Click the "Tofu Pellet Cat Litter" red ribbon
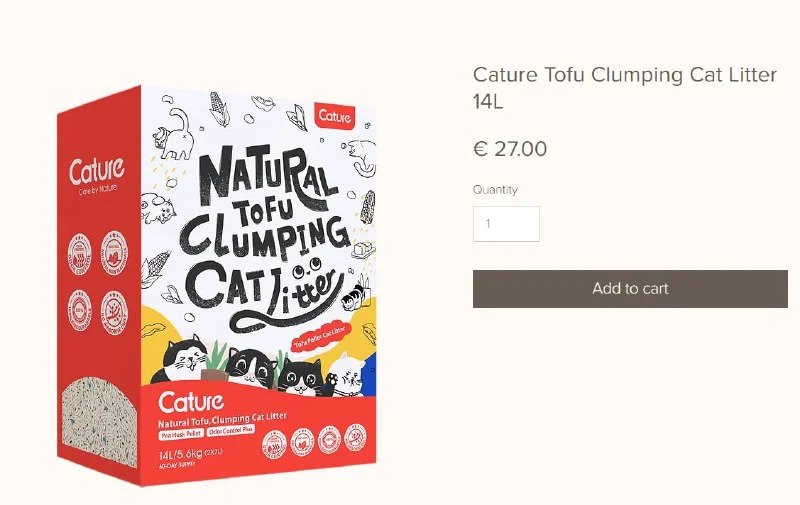 pyautogui.click(x=320, y=335)
